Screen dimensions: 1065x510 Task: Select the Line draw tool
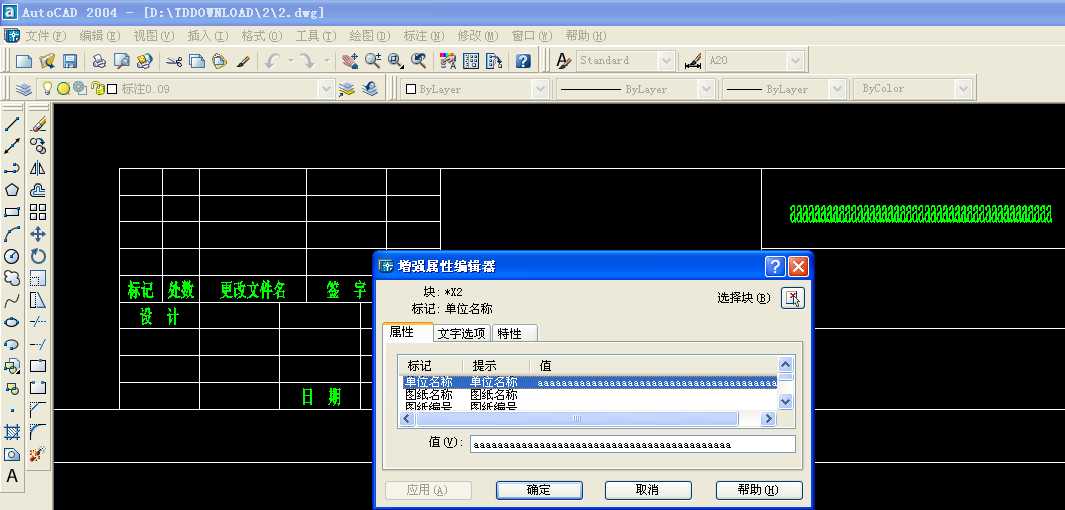point(12,125)
